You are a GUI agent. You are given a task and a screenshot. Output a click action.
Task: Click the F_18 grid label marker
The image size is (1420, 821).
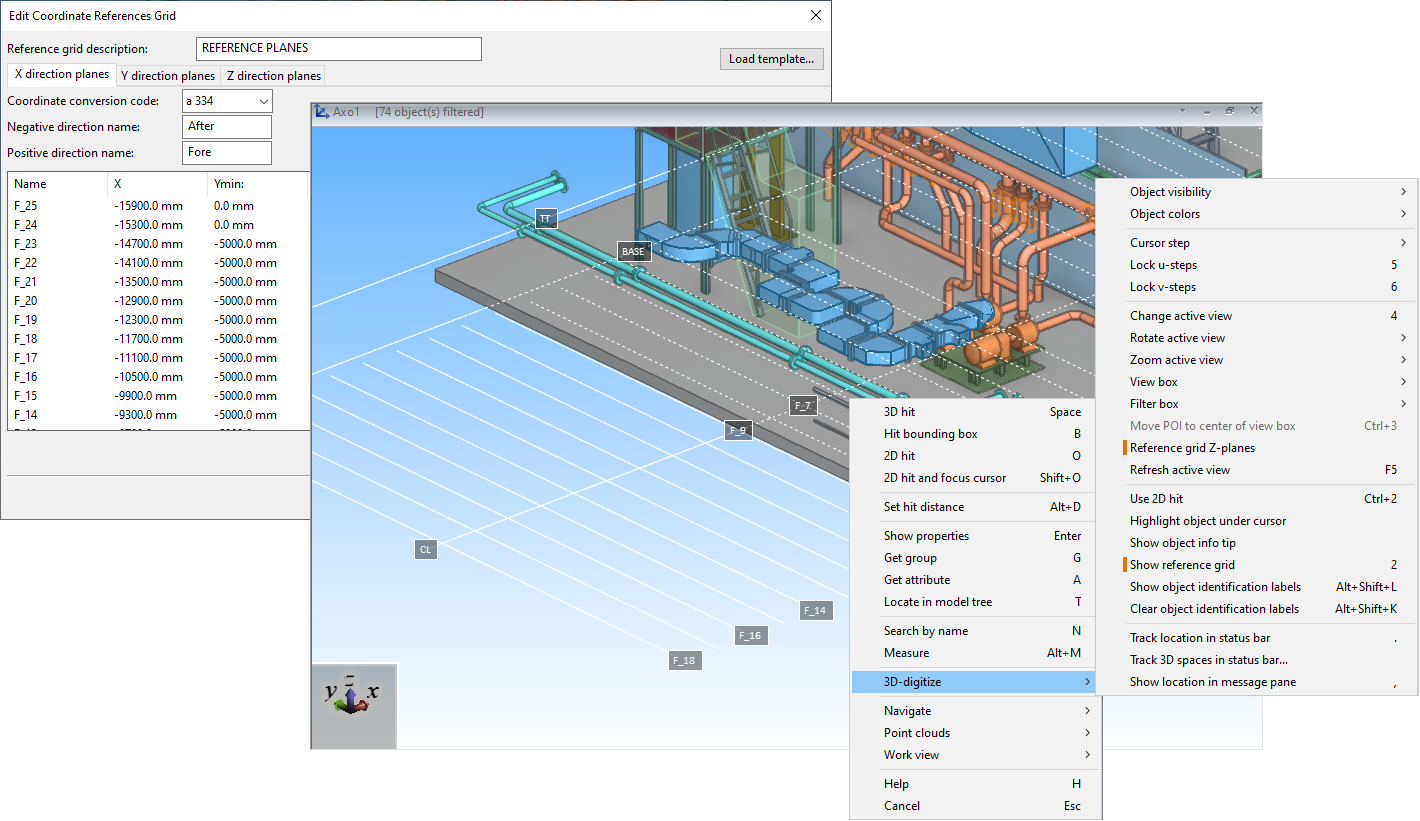coord(684,661)
